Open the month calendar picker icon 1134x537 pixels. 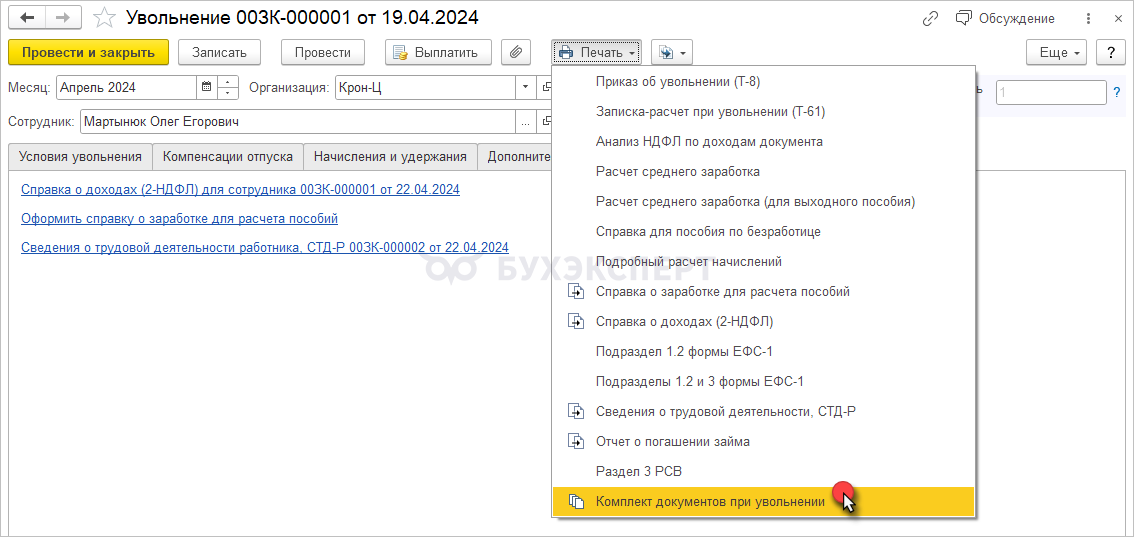coord(206,88)
